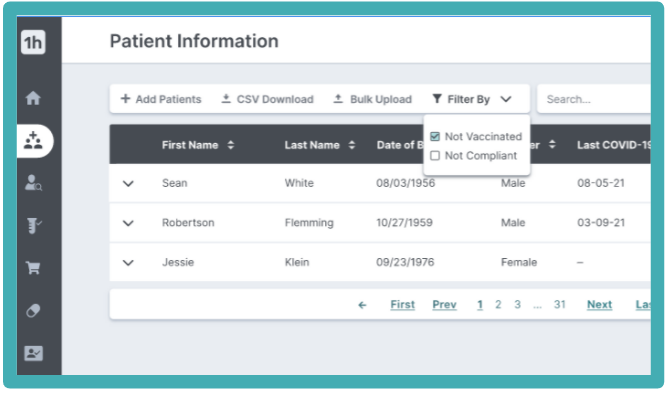The height and width of the screenshot is (394, 668).
Task: Sort by Last Name column arrows
Action: 351,145
